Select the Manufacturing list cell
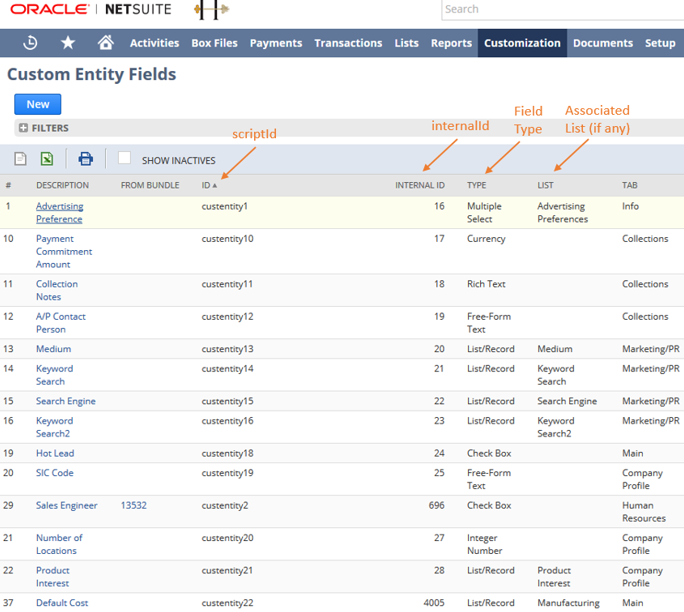This screenshot has height=612, width=684. point(568,603)
